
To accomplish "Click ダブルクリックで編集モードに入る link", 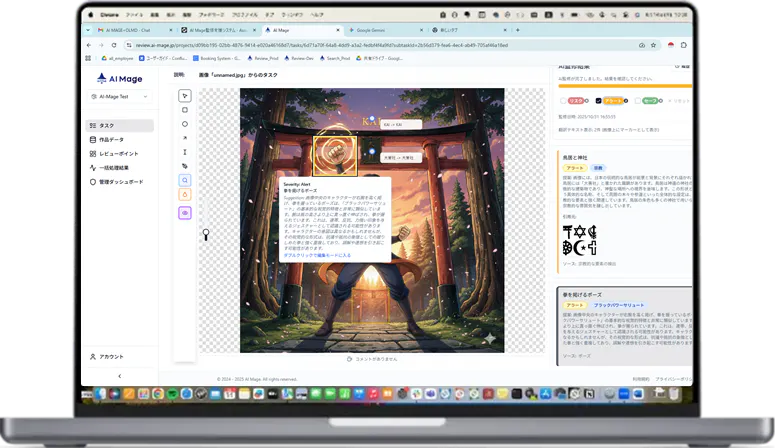I will (x=317, y=256).
